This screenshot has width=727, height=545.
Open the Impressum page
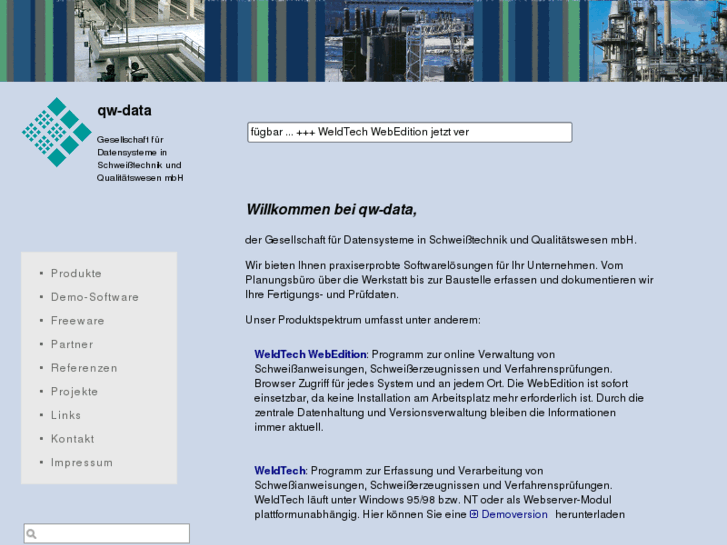pos(82,462)
